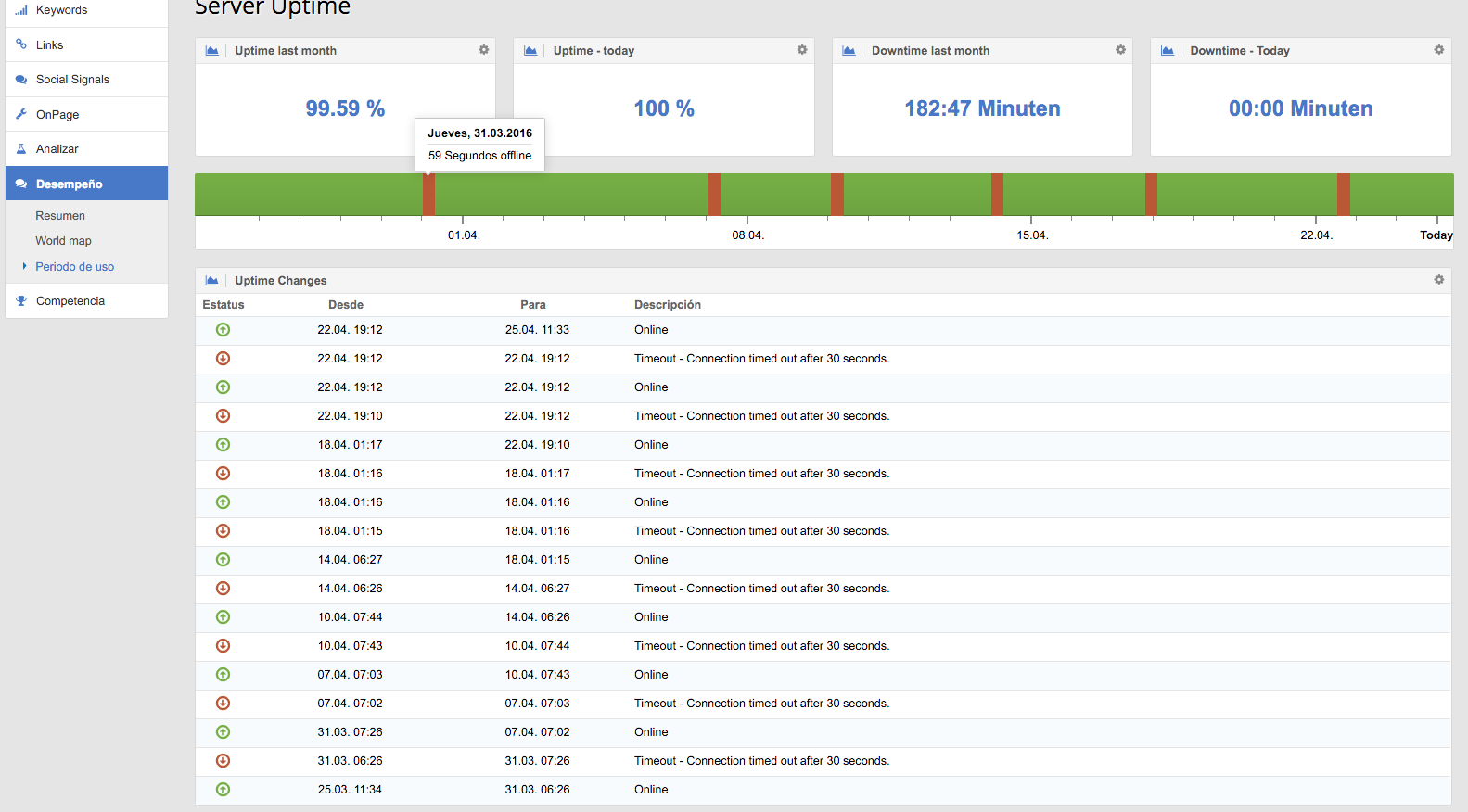Click gear icon on Uptime - today widget

(x=802, y=50)
